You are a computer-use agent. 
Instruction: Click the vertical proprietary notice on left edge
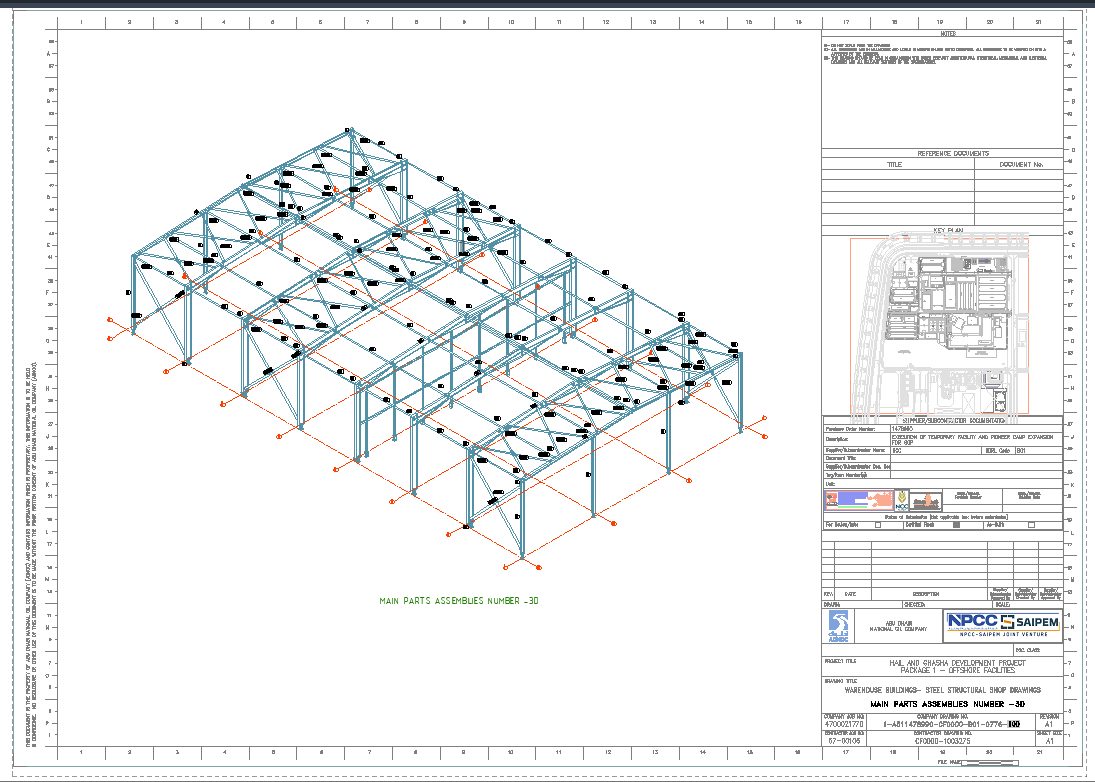tap(31, 555)
